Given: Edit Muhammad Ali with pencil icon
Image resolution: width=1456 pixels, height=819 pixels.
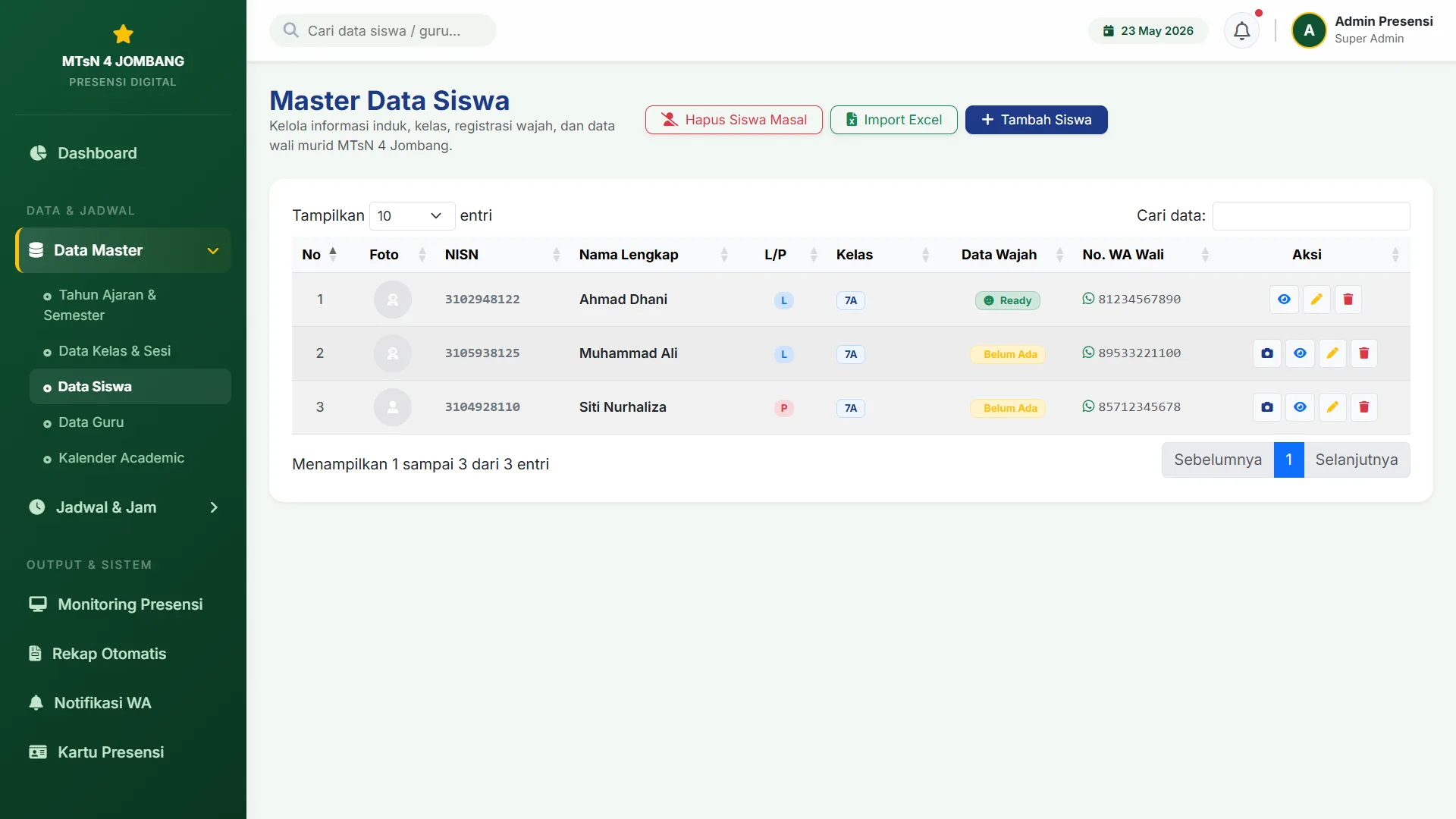Looking at the screenshot, I should [1332, 353].
